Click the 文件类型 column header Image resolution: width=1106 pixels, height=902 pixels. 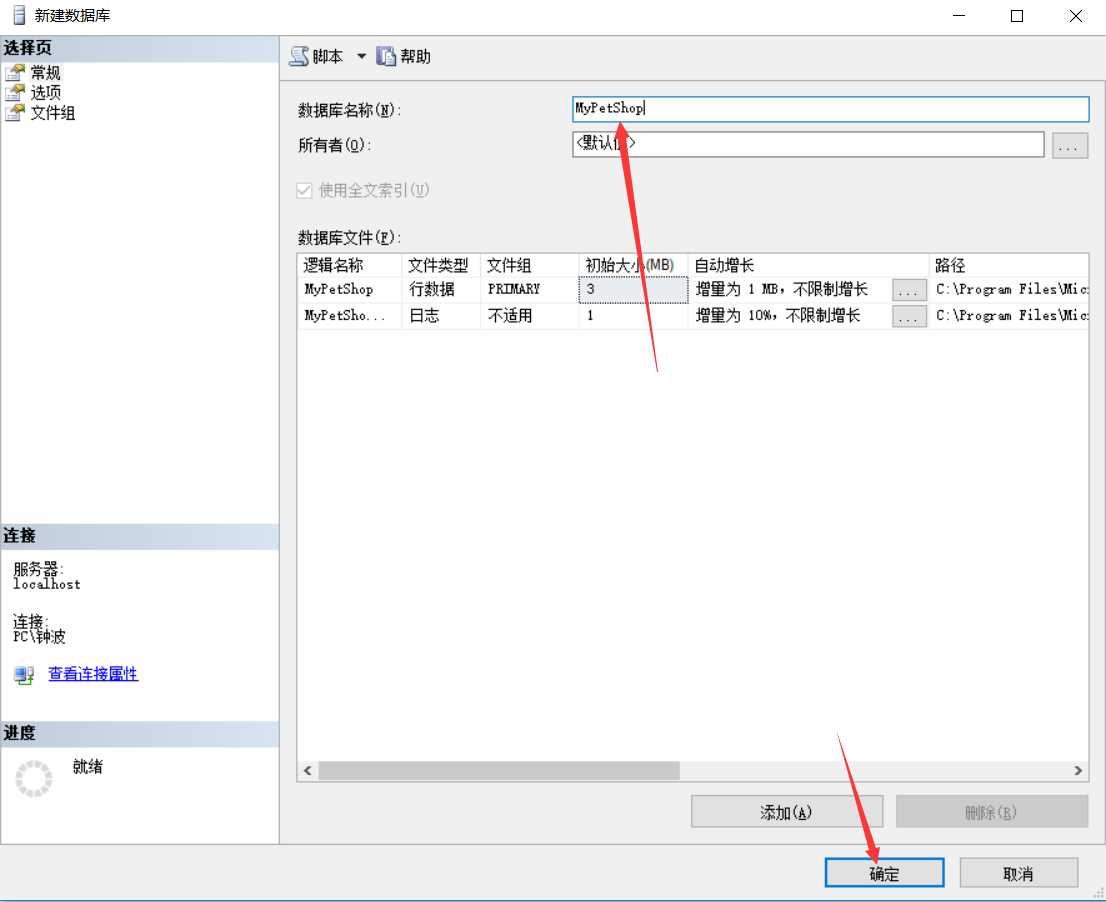(441, 265)
